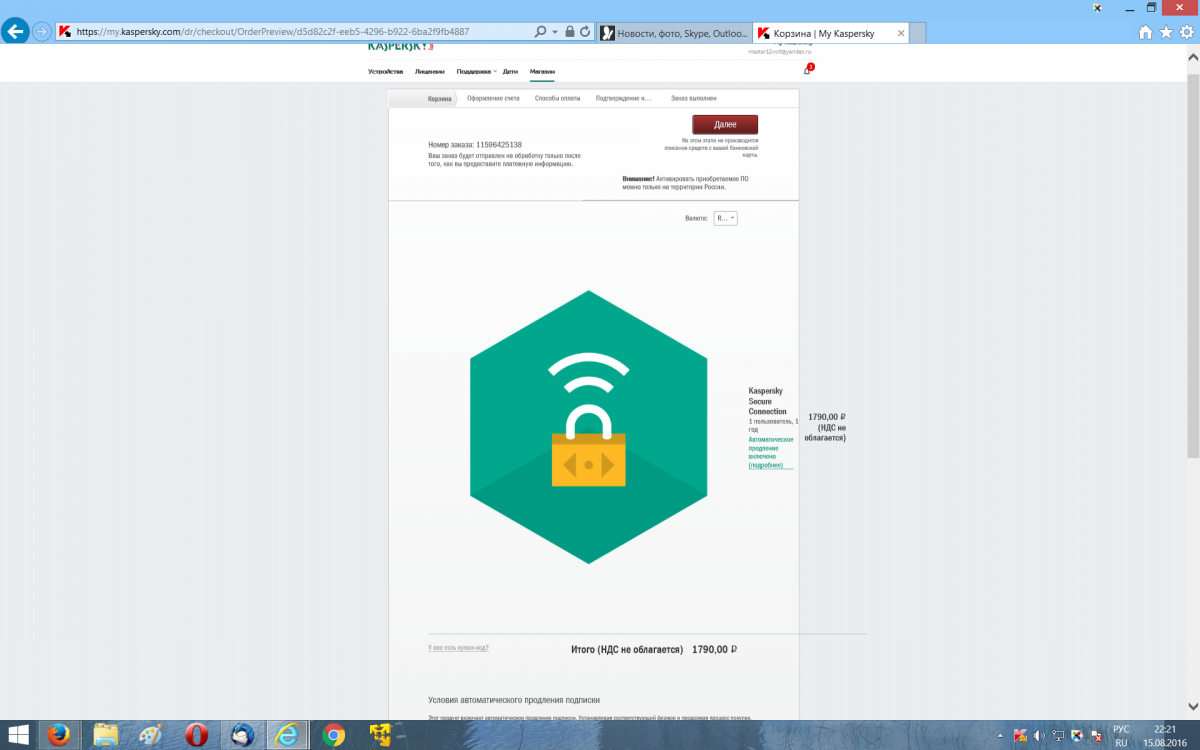The height and width of the screenshot is (750, 1200).
Task: Select the 'Заказ выполнен' checkout step
Action: pos(693,98)
